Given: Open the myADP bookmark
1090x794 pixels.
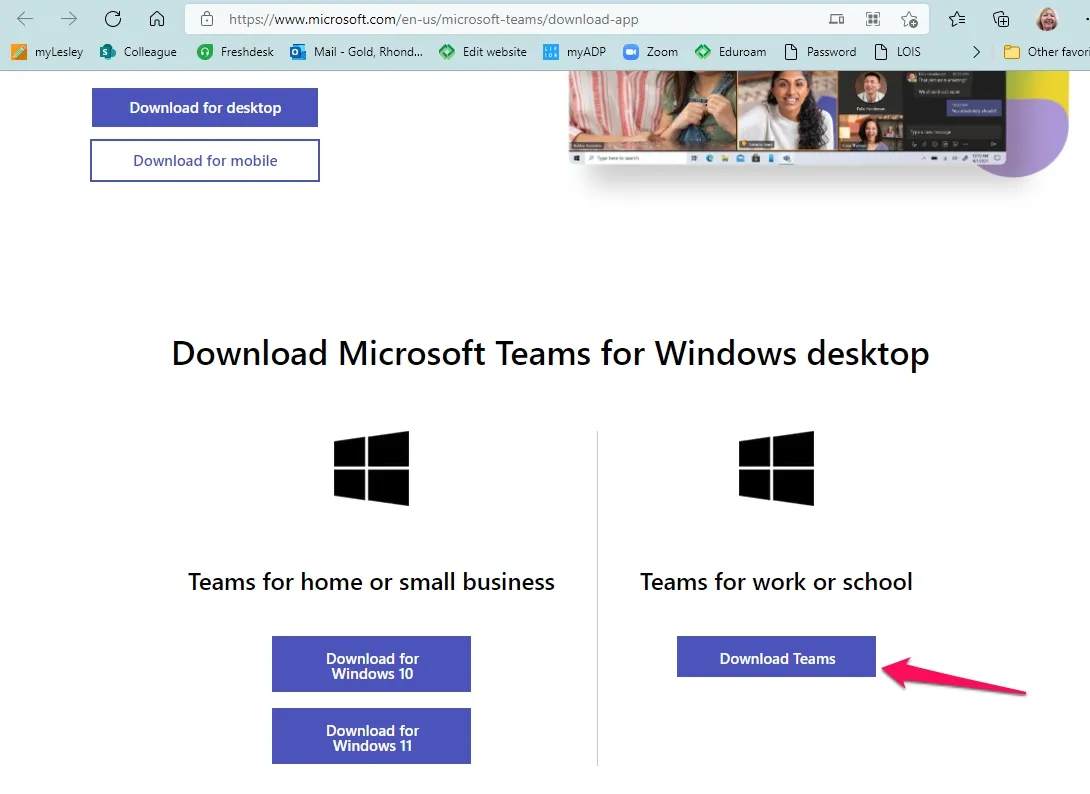Looking at the screenshot, I should point(575,51).
